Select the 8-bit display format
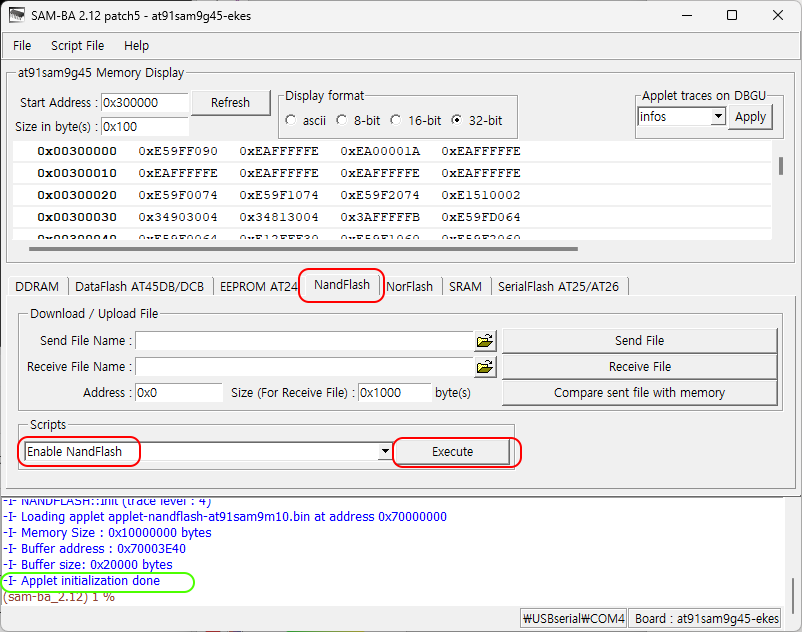 (x=343, y=120)
